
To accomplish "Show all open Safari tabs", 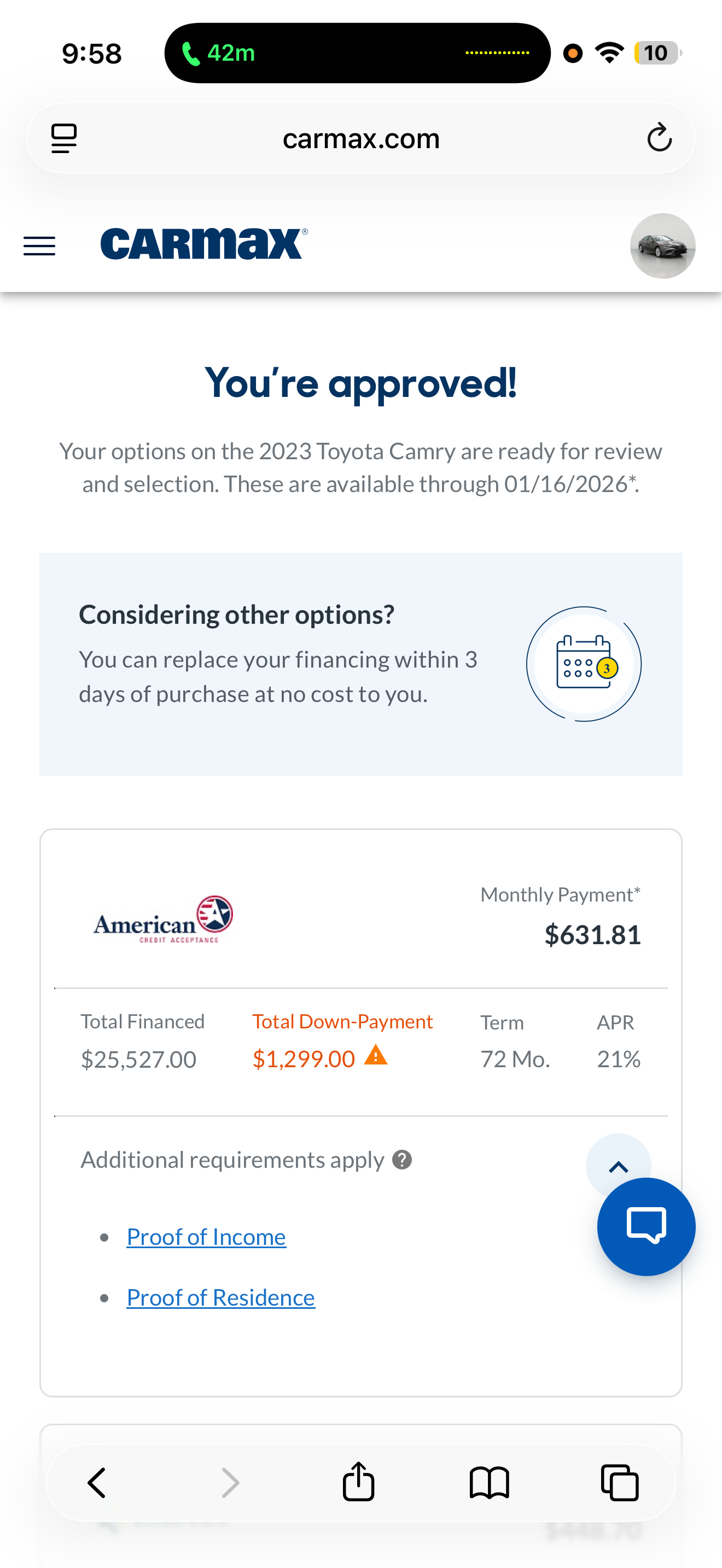I will point(620,1482).
